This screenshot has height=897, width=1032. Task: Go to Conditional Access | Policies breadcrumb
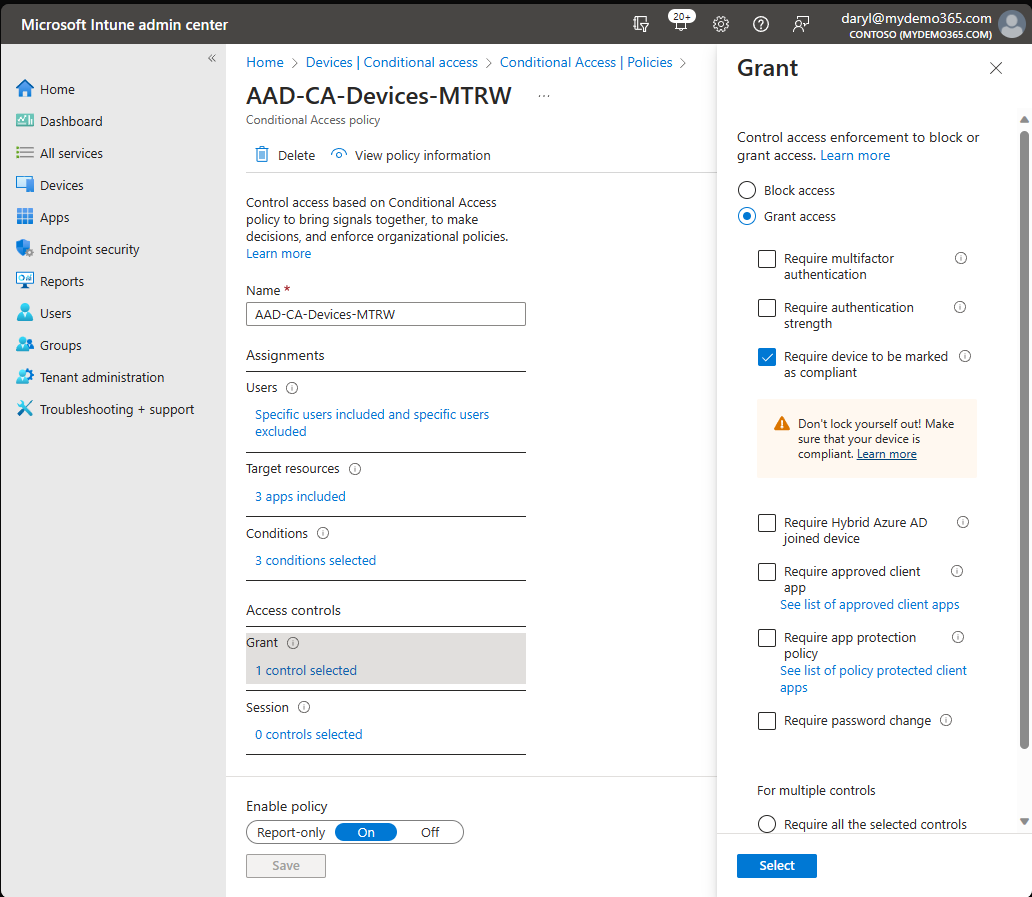[586, 63]
